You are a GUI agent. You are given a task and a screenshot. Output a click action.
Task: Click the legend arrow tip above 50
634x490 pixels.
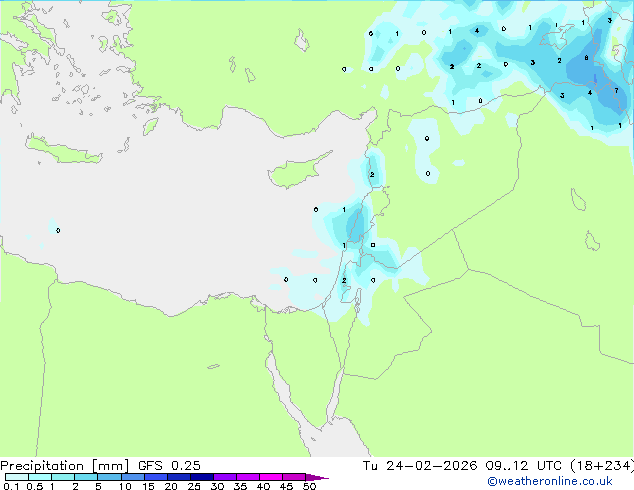pyautogui.click(x=317, y=477)
